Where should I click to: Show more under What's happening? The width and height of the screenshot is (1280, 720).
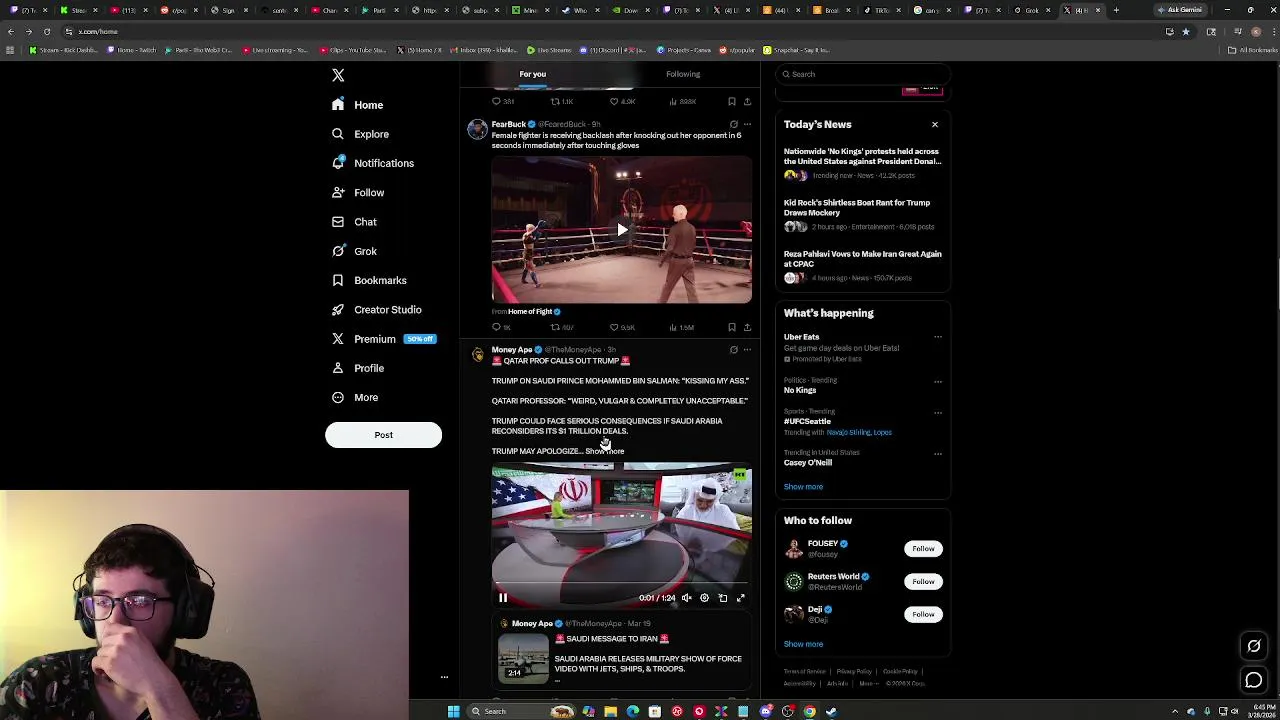tap(803, 487)
